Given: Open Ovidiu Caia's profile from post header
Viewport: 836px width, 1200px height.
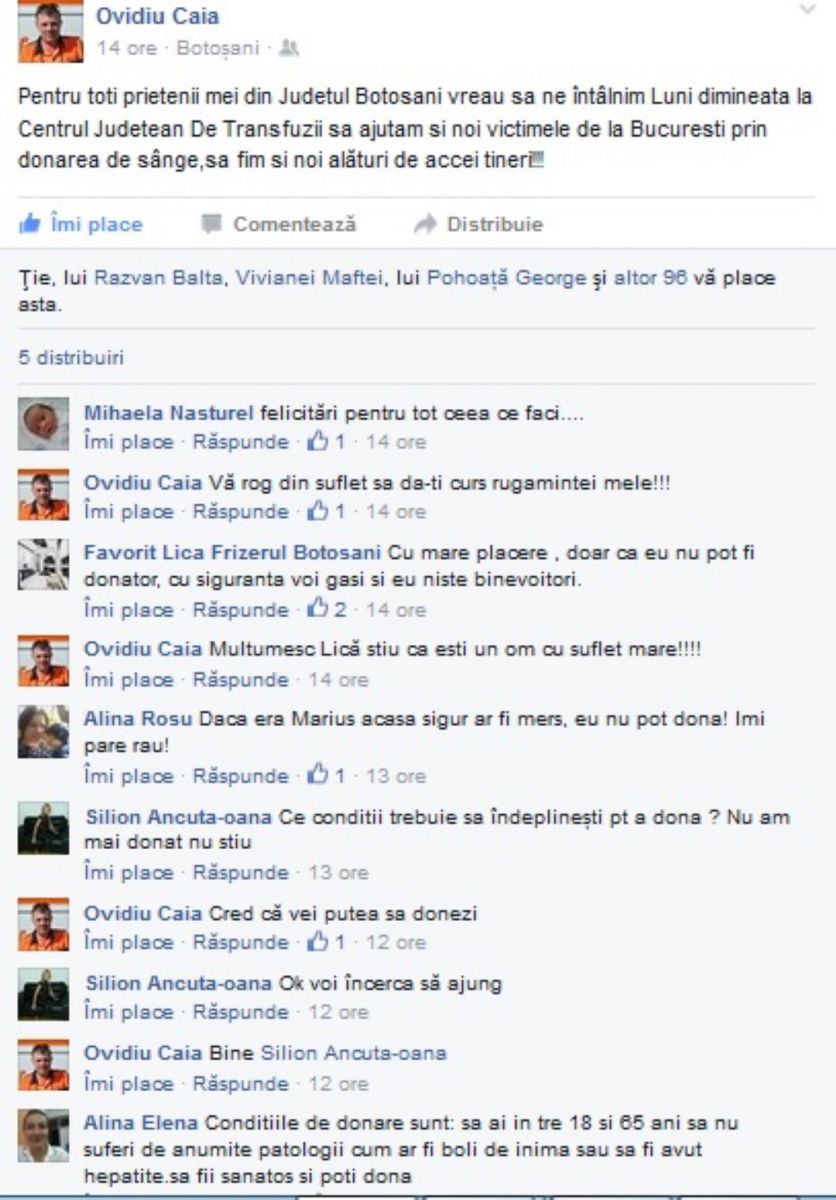Looking at the screenshot, I should [157, 16].
